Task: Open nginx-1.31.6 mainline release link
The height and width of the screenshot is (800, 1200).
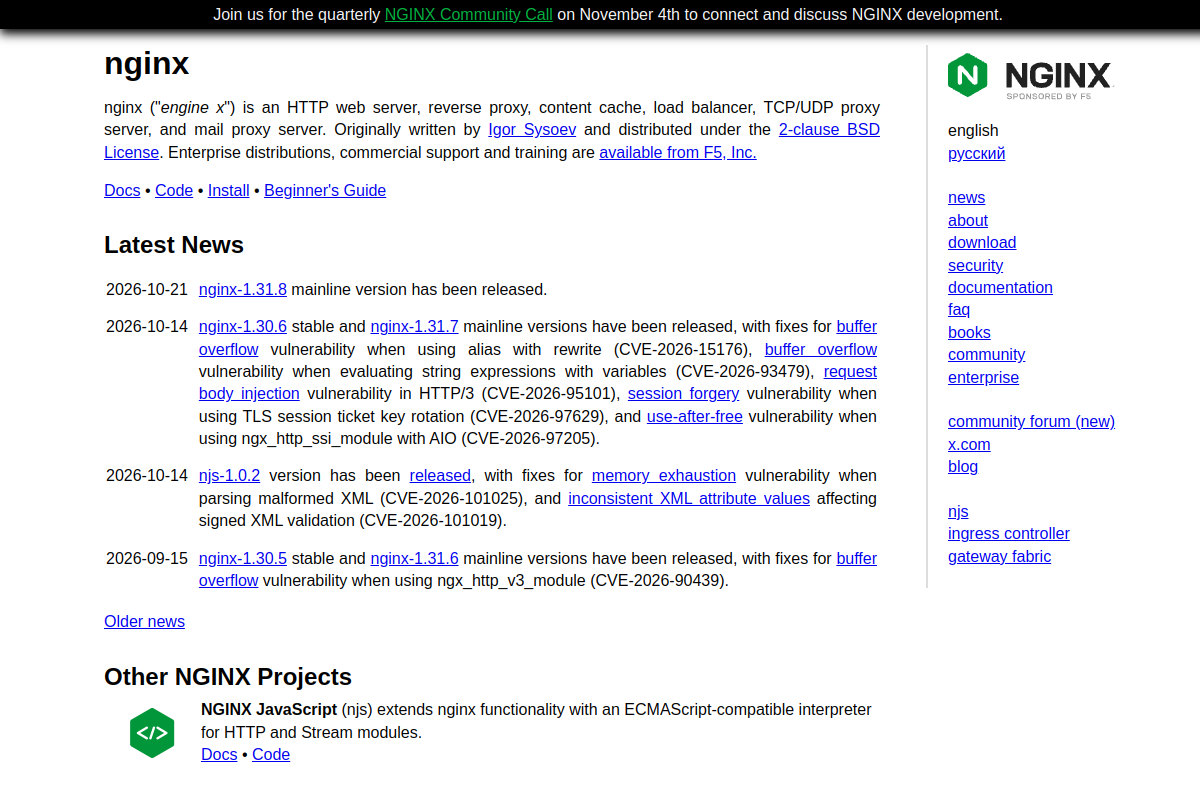Action: point(414,558)
